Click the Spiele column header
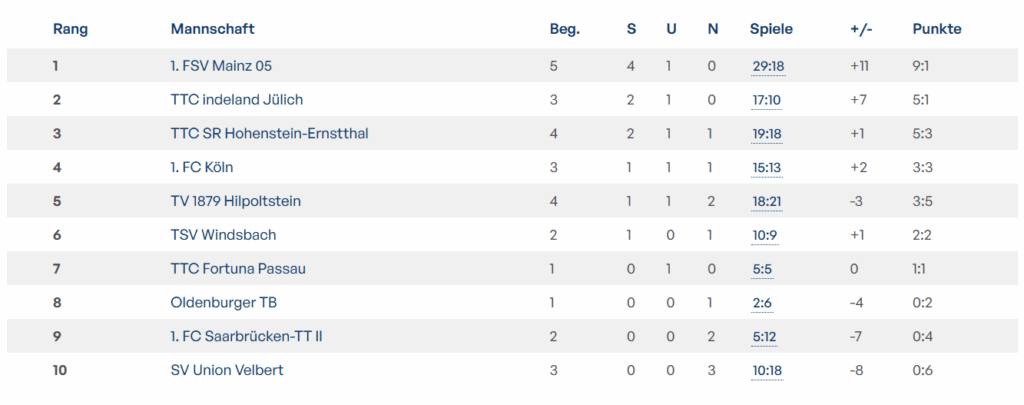Screen dimensions: 1024x405 771,29
